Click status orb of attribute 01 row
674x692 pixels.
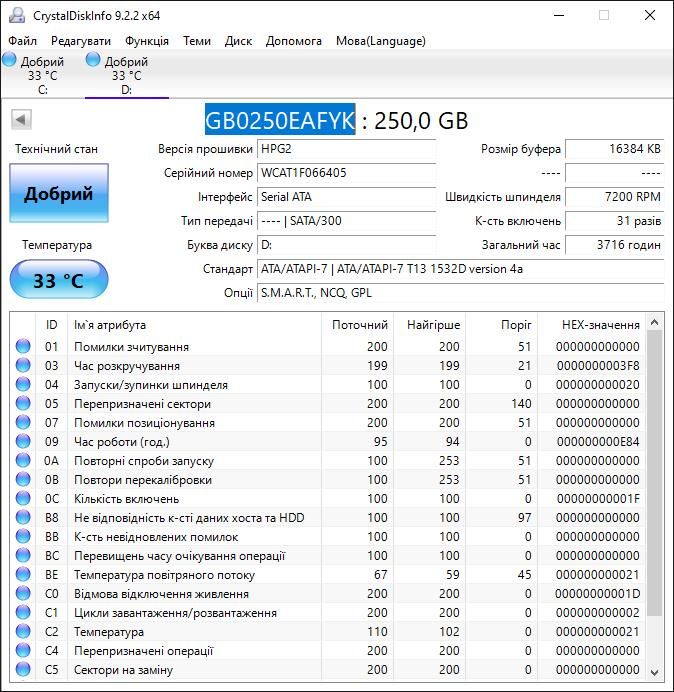[23, 346]
